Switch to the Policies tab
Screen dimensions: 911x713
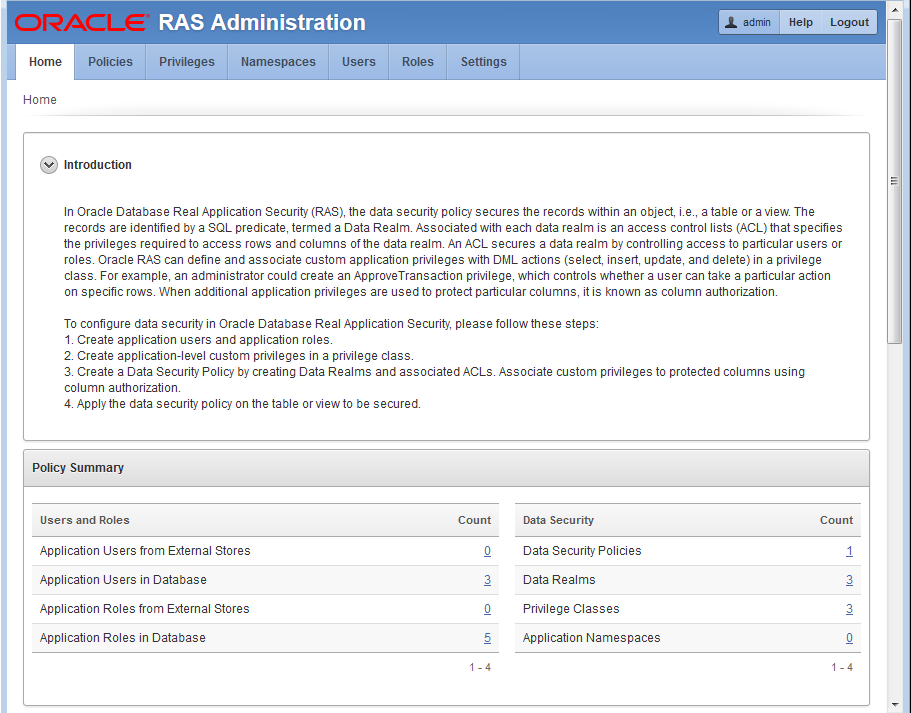tap(110, 62)
